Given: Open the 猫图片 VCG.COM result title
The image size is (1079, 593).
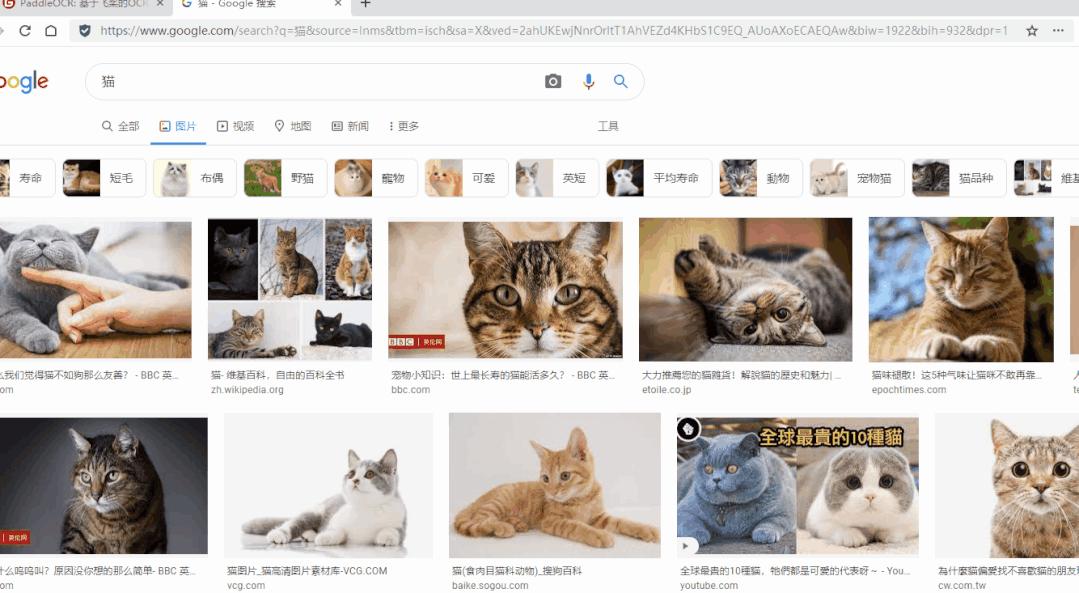Looking at the screenshot, I should tap(307, 571).
